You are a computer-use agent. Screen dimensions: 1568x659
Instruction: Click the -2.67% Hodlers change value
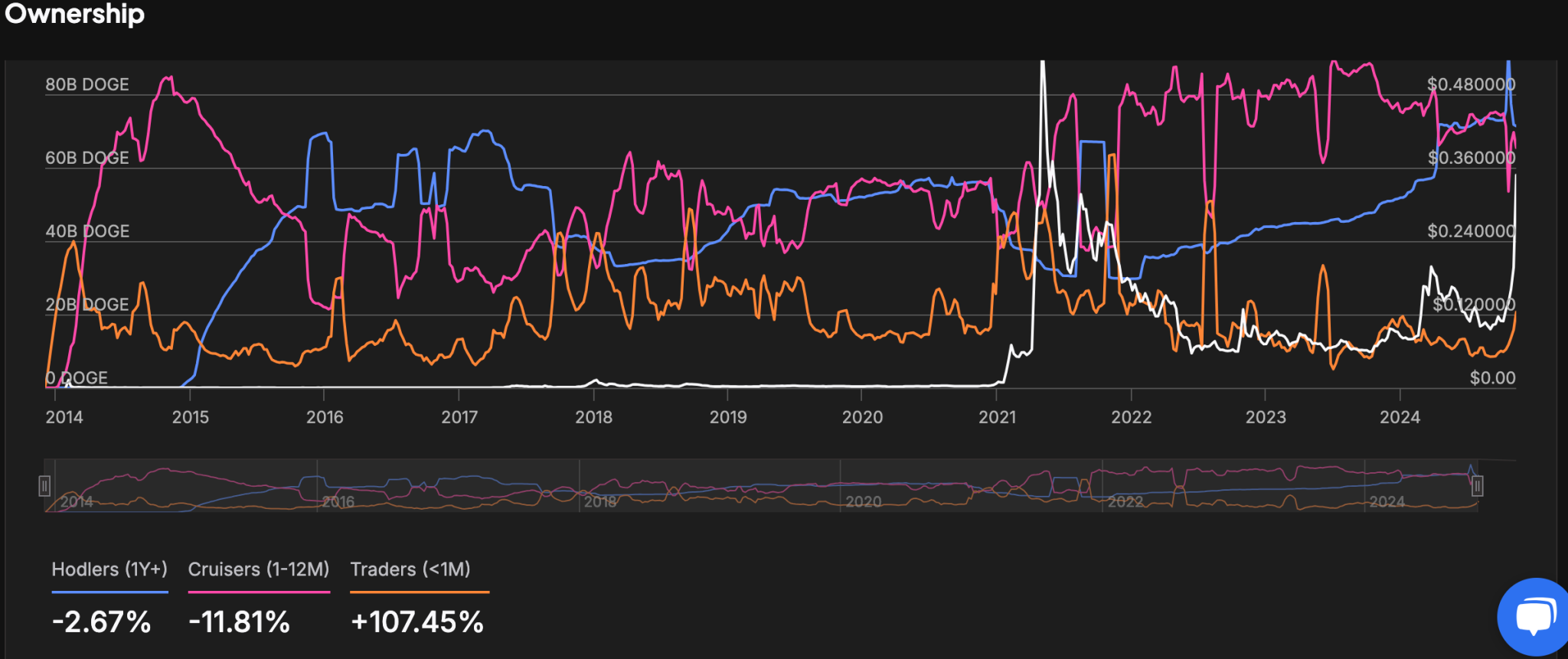101,621
